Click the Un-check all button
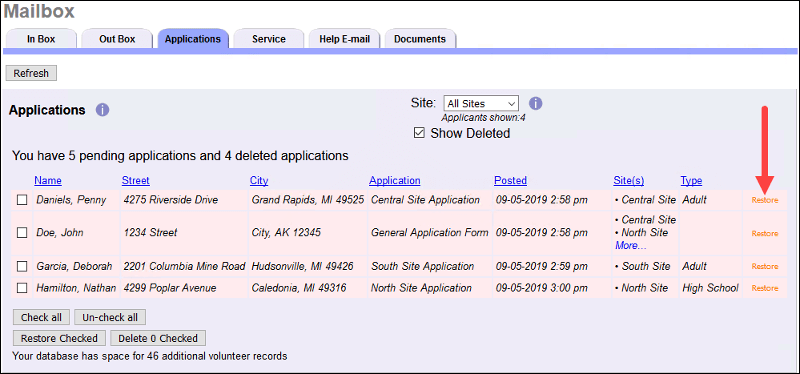 point(110,317)
